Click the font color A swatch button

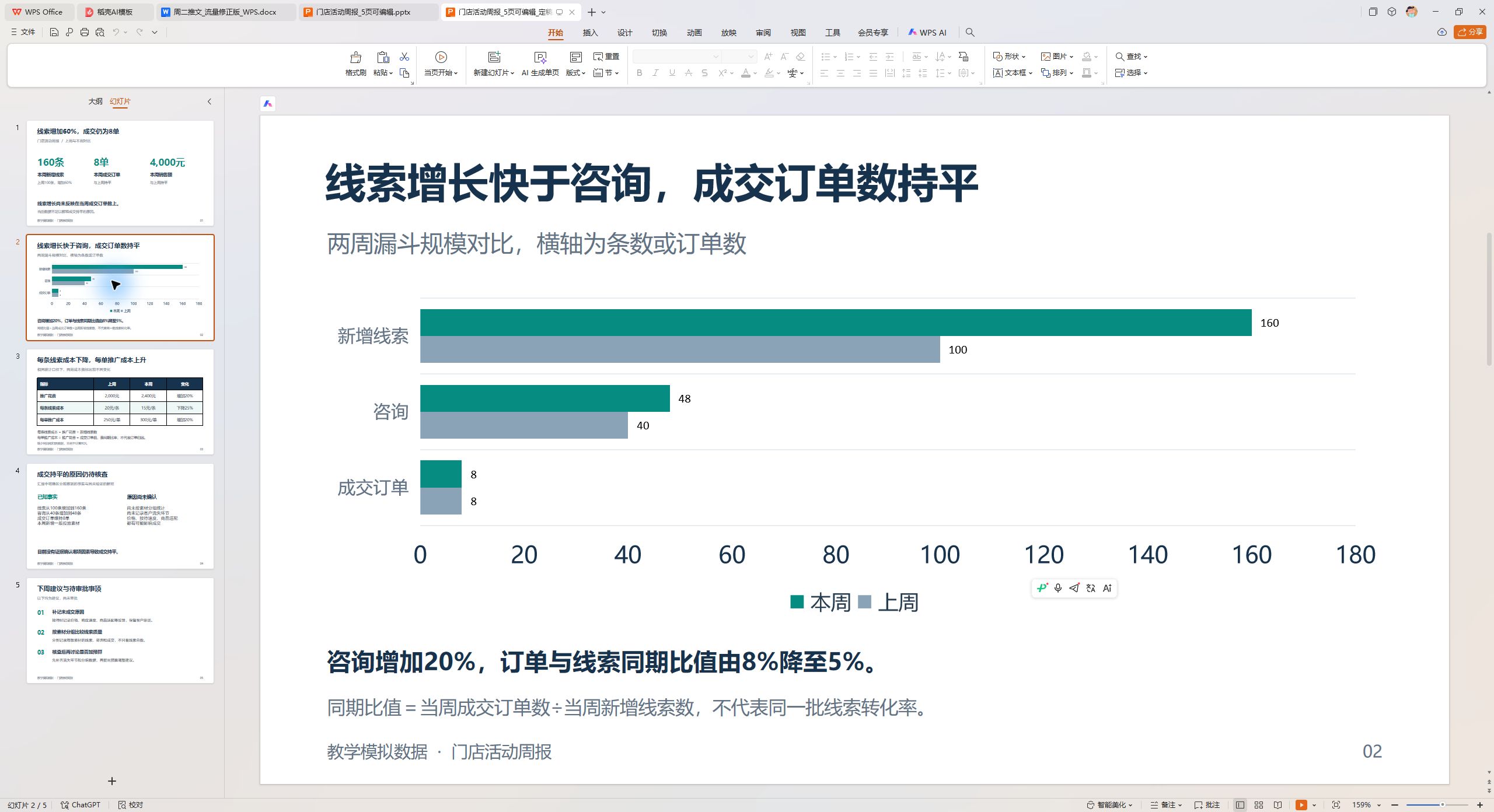click(745, 73)
